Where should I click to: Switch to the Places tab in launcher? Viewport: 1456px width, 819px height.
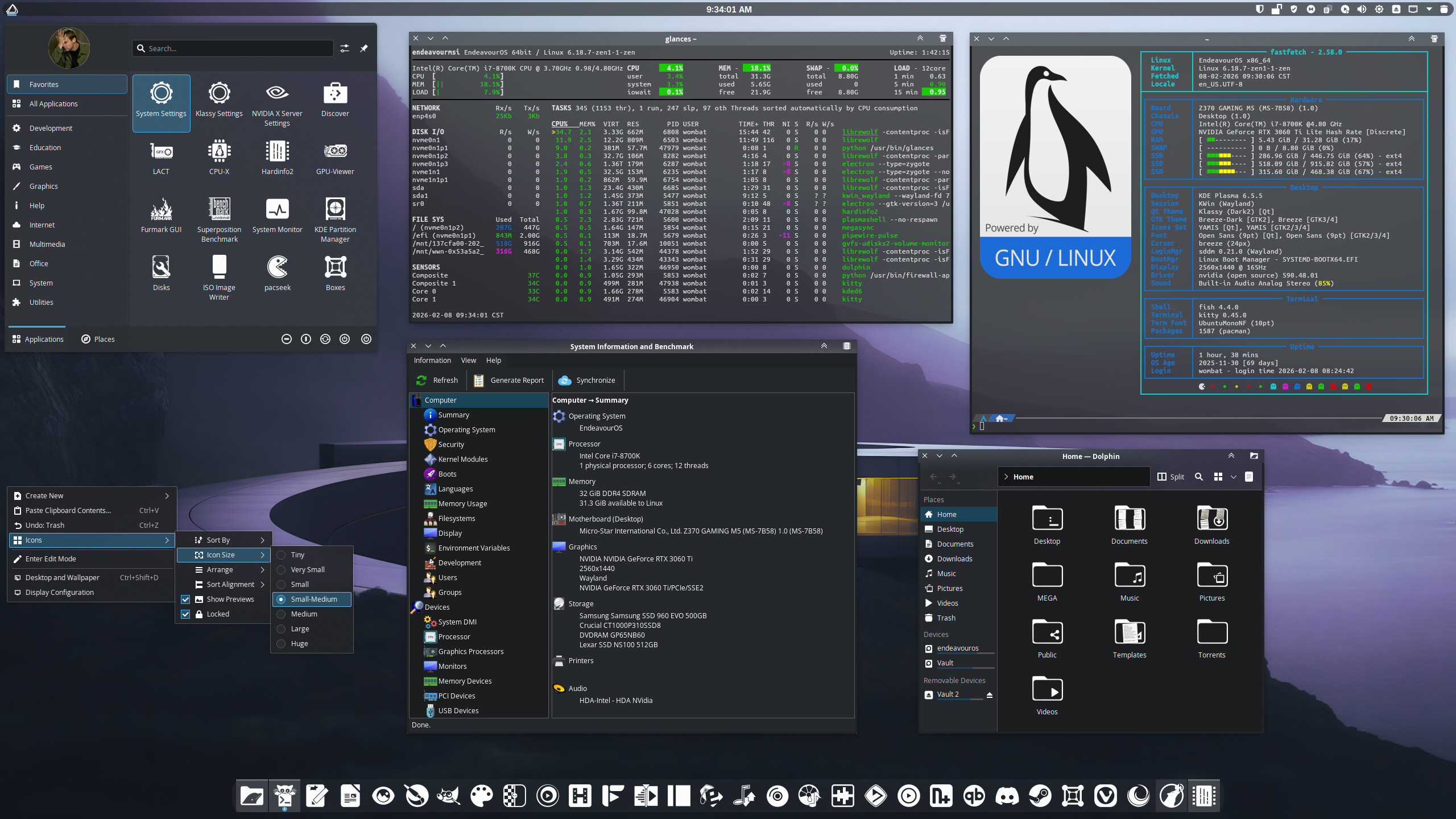pyautogui.click(x=98, y=339)
